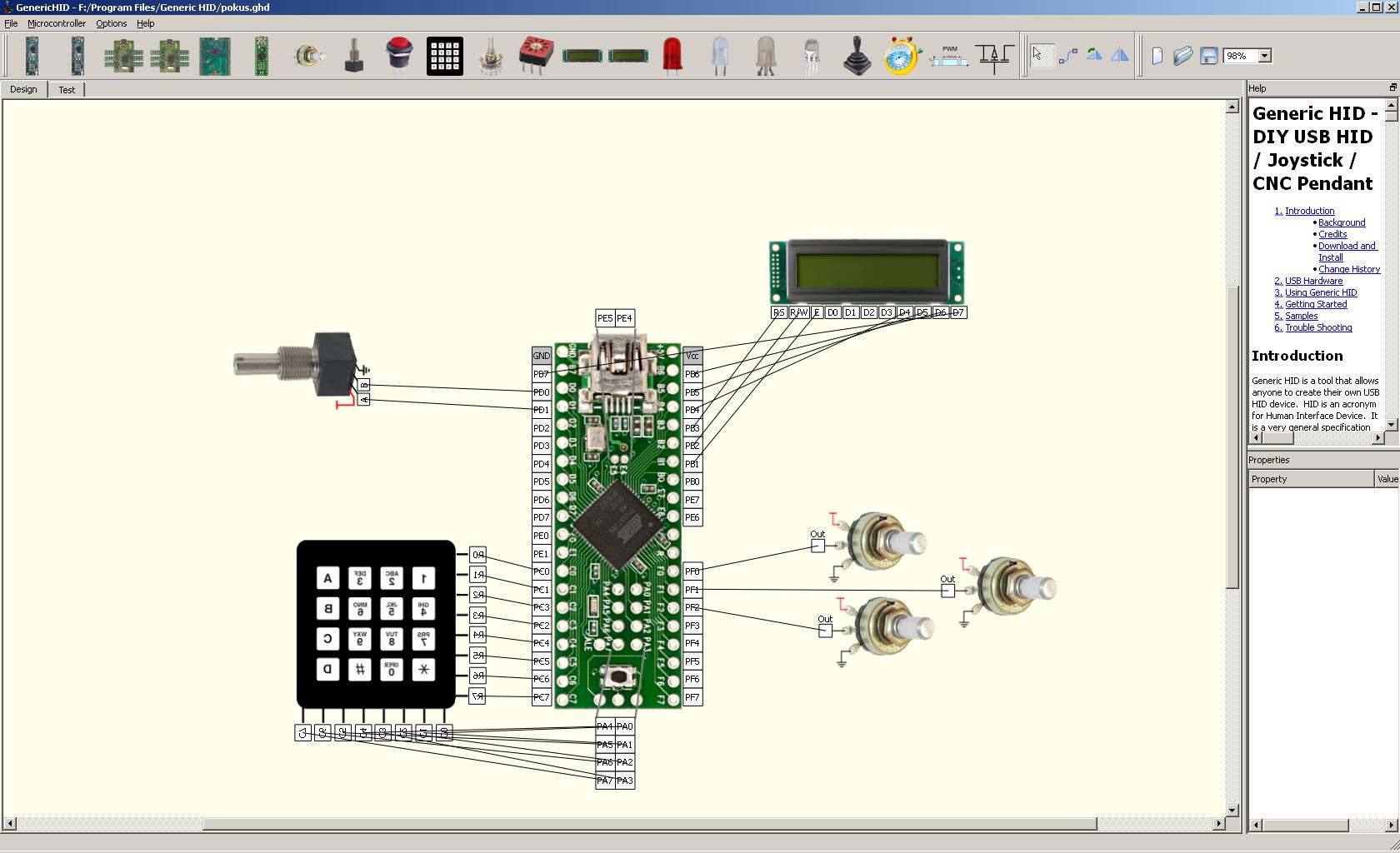The height and width of the screenshot is (853, 1400).
Task: Expand the Options menu
Action: click(111, 23)
